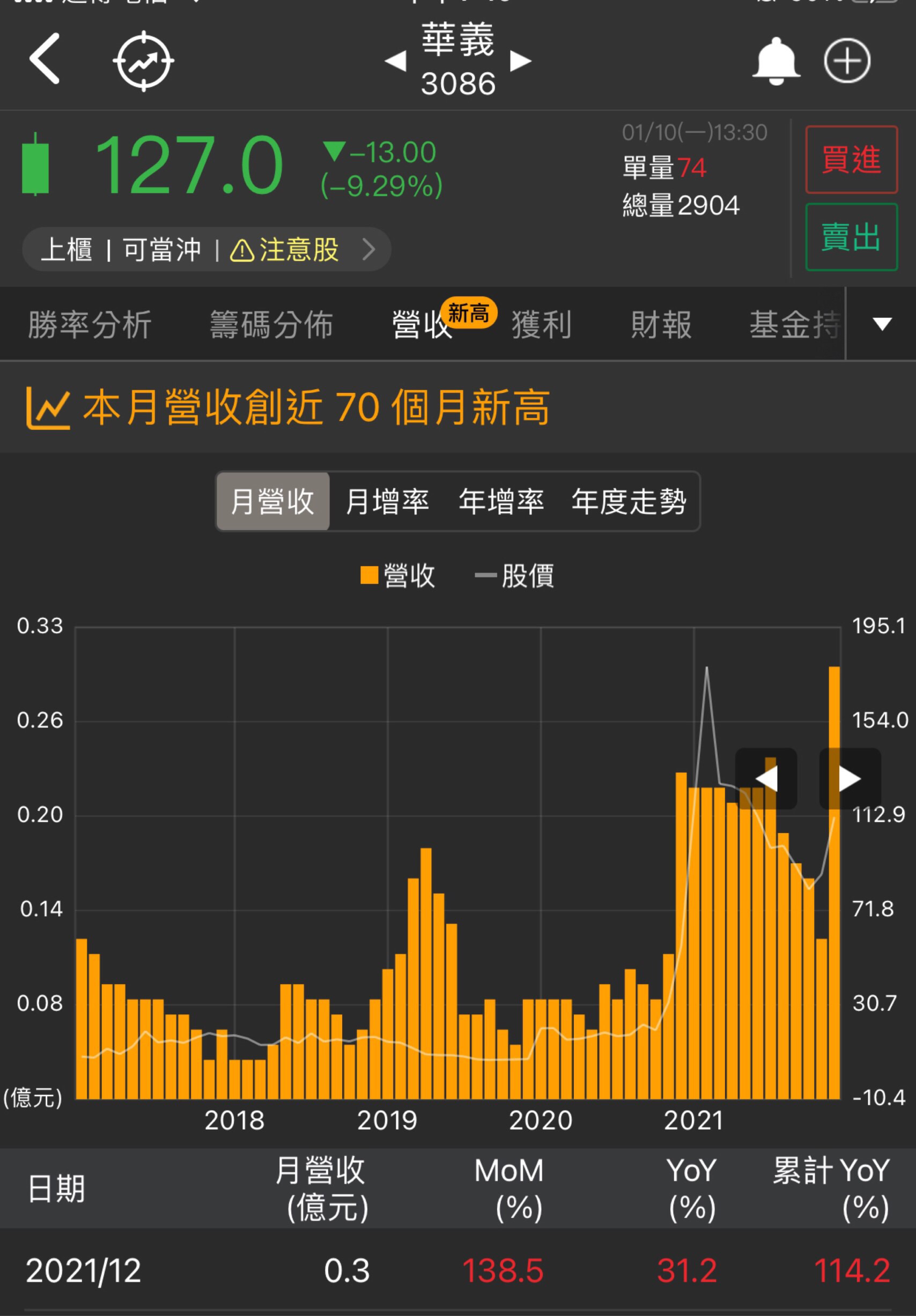Tap the orange 營收 legend swatch
916x1316 pixels.
[369, 575]
